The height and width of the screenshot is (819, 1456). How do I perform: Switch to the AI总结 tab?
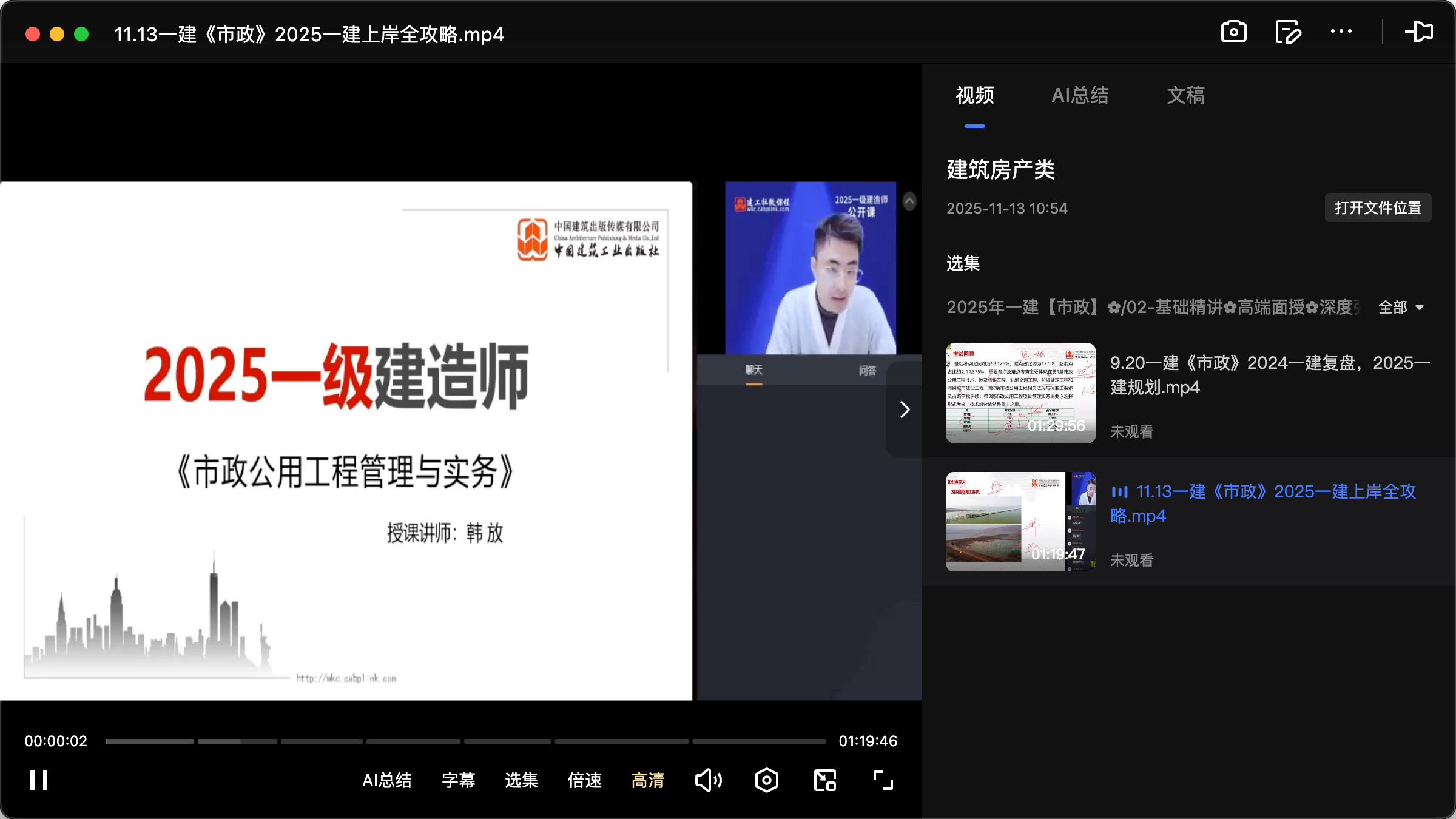pyautogui.click(x=1080, y=95)
